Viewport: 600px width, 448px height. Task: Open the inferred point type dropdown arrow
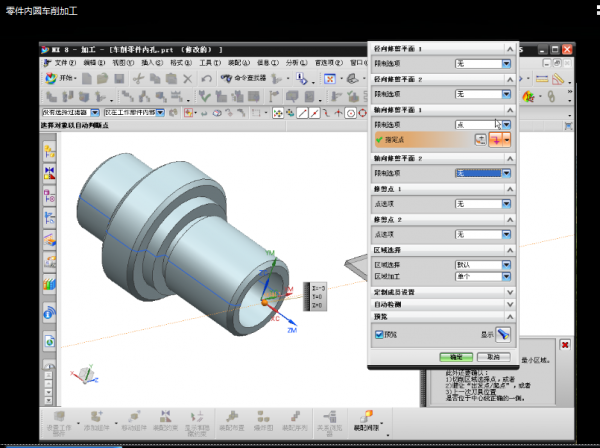point(507,140)
